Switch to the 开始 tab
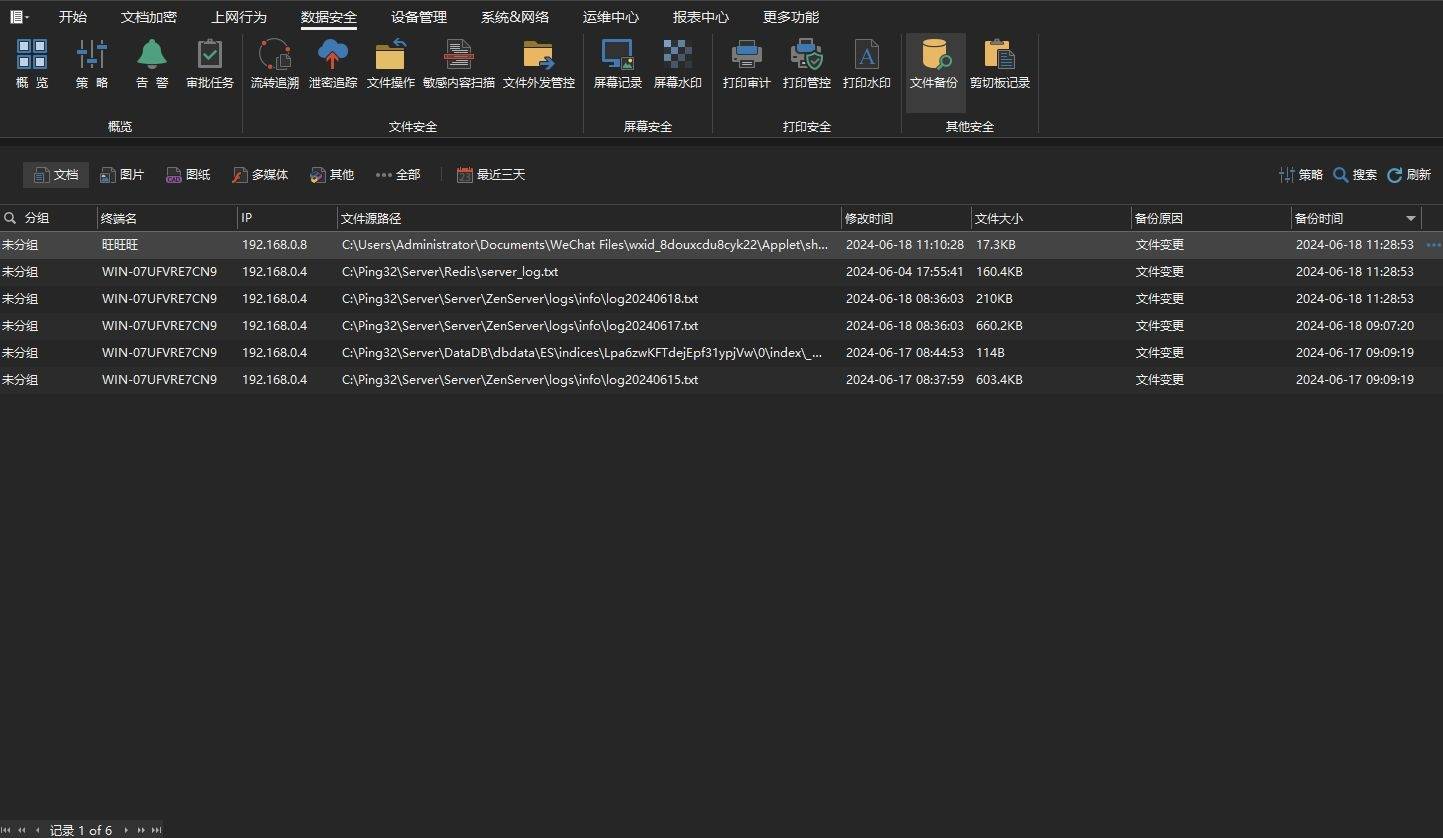This screenshot has width=1443, height=838. coord(73,17)
